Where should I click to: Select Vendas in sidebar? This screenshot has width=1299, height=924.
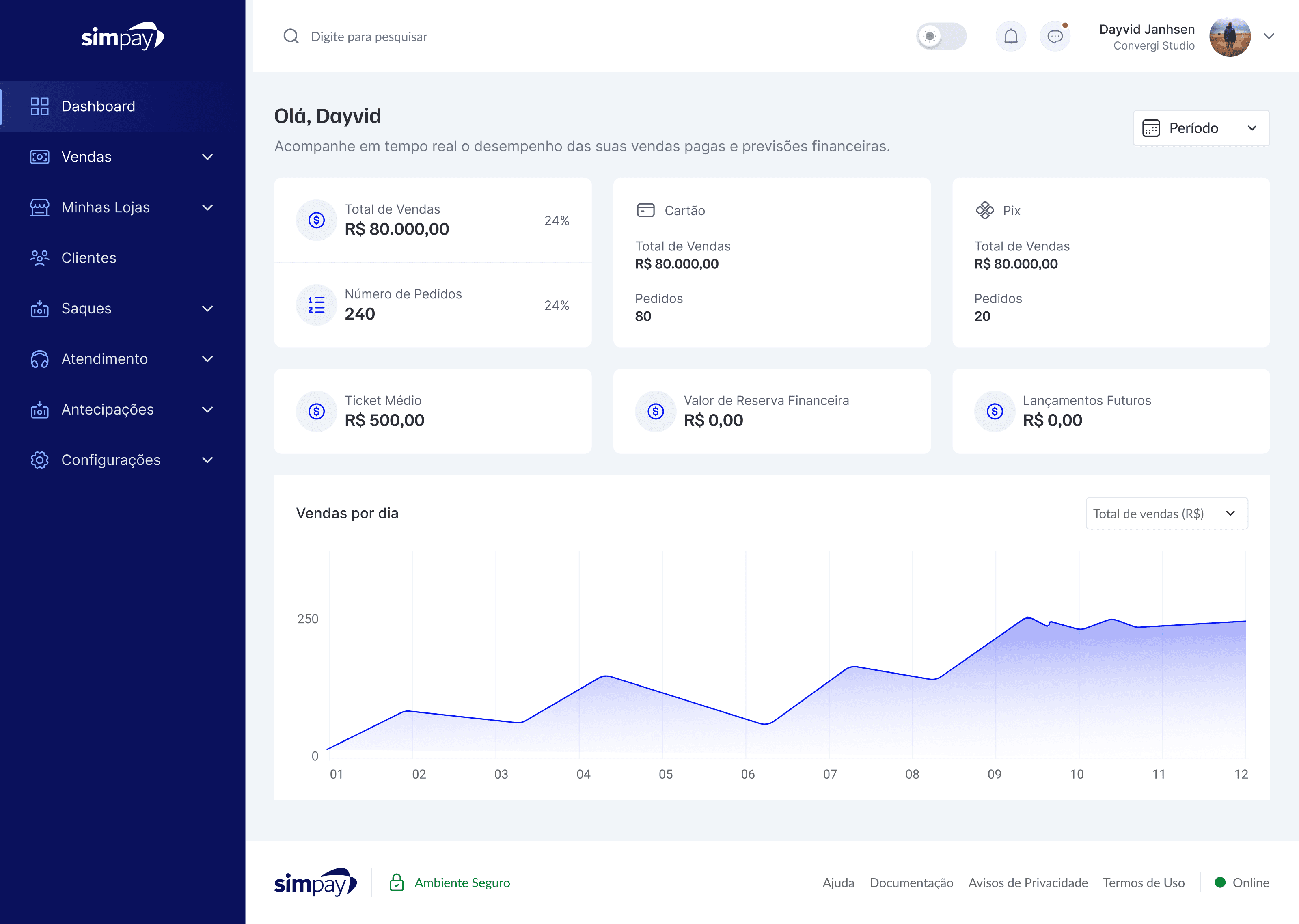pos(122,157)
